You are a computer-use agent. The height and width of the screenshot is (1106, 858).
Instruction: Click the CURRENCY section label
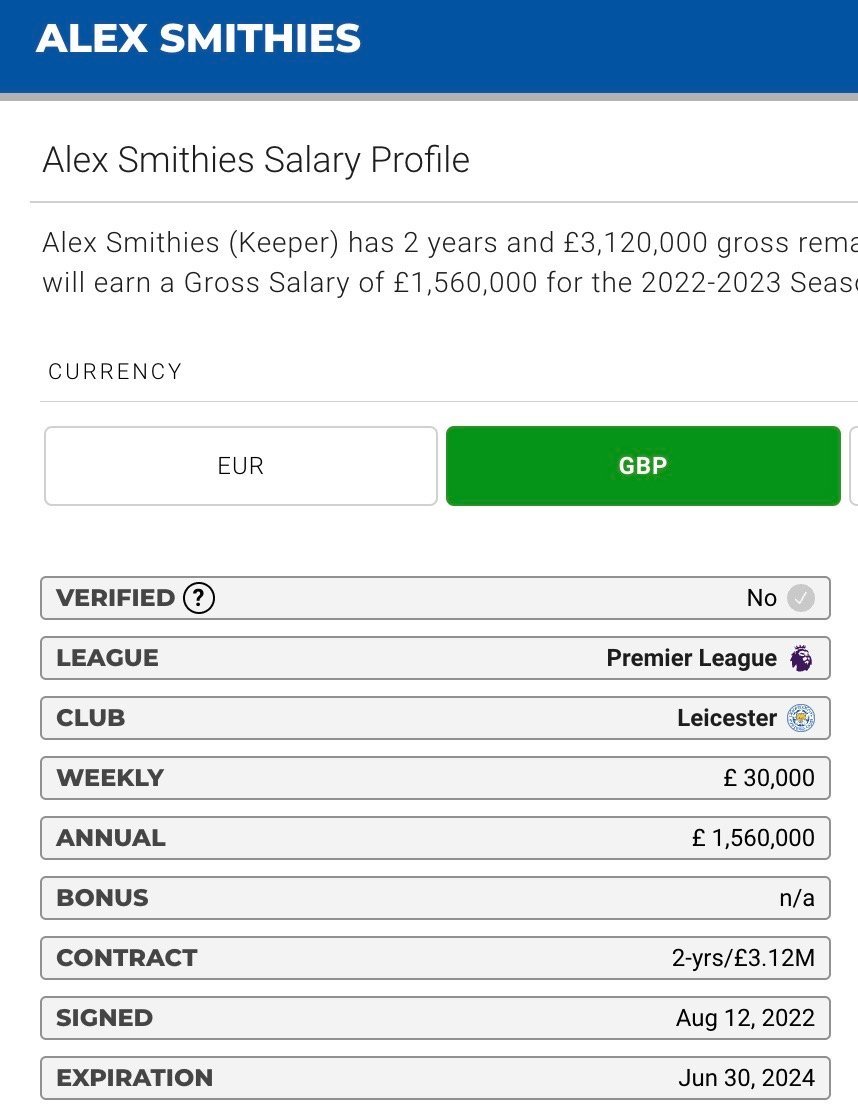115,372
